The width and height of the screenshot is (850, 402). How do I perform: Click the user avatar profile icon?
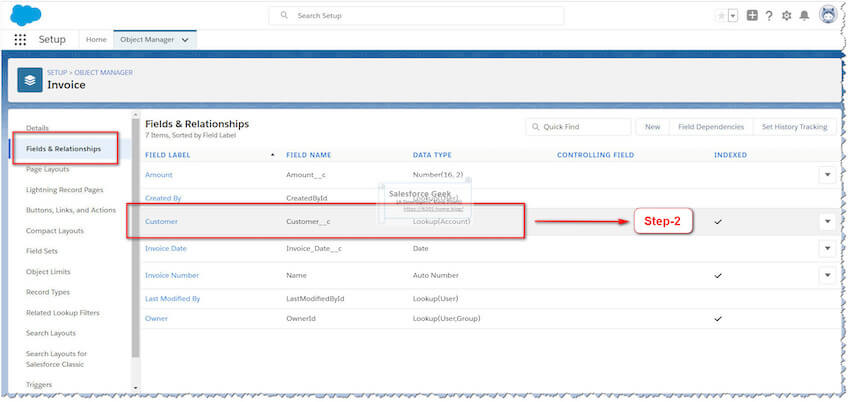click(828, 16)
